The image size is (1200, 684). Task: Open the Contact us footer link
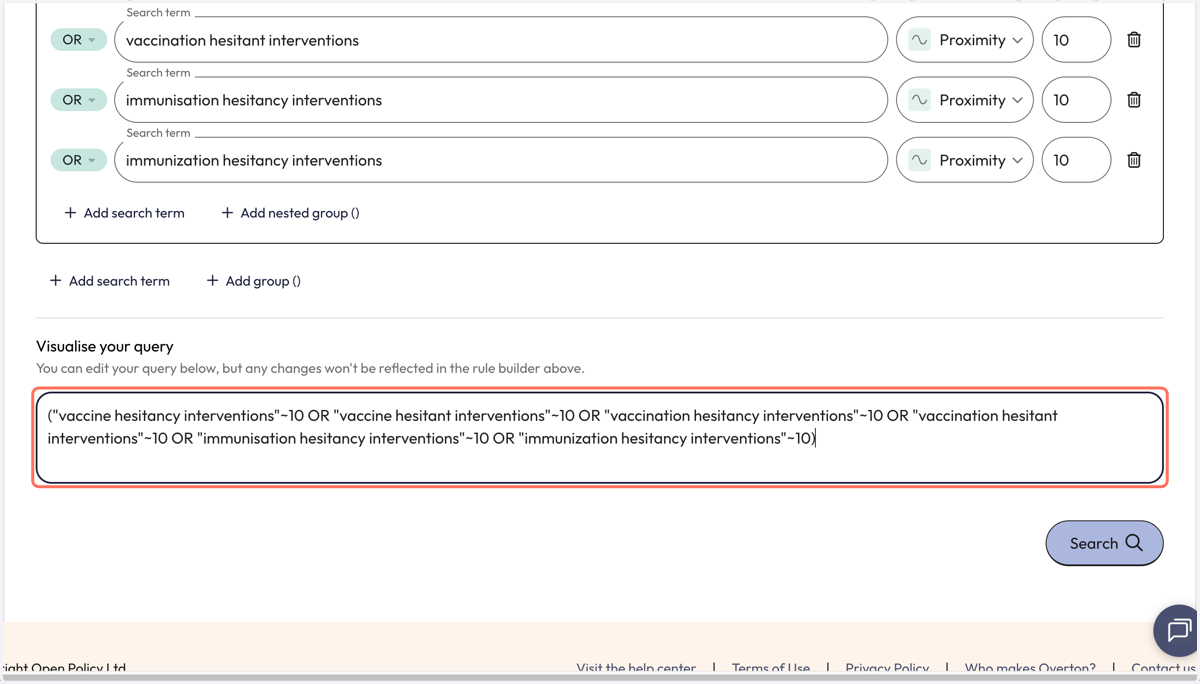tap(1163, 668)
